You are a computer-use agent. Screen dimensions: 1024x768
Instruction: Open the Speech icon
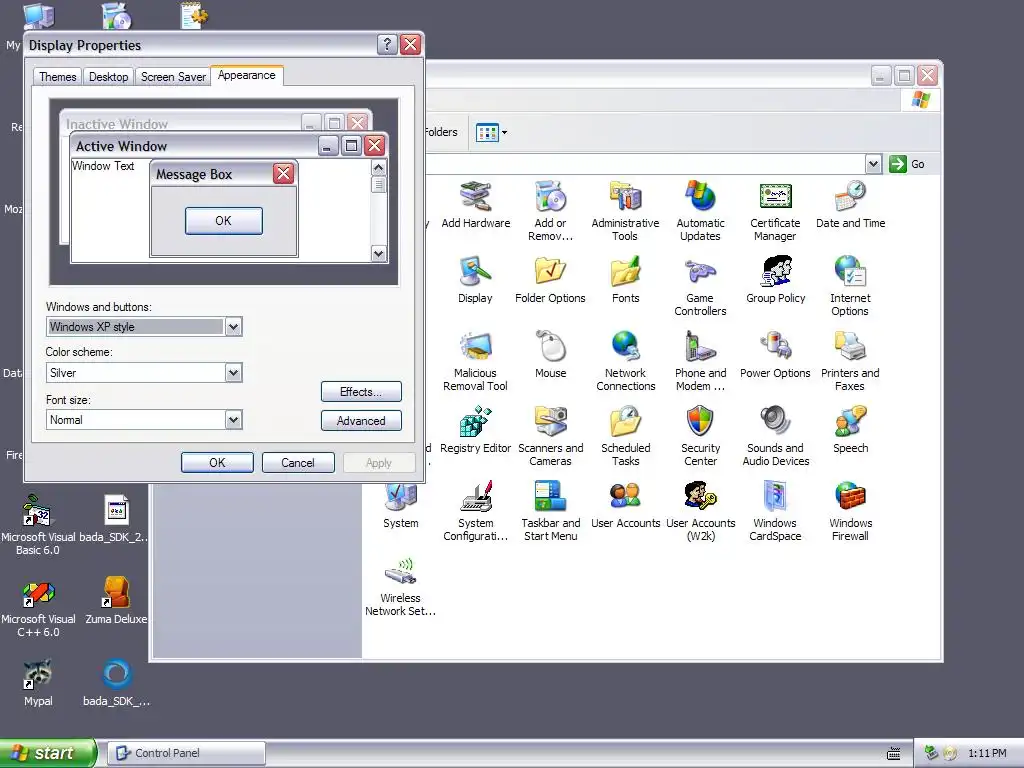coord(850,422)
